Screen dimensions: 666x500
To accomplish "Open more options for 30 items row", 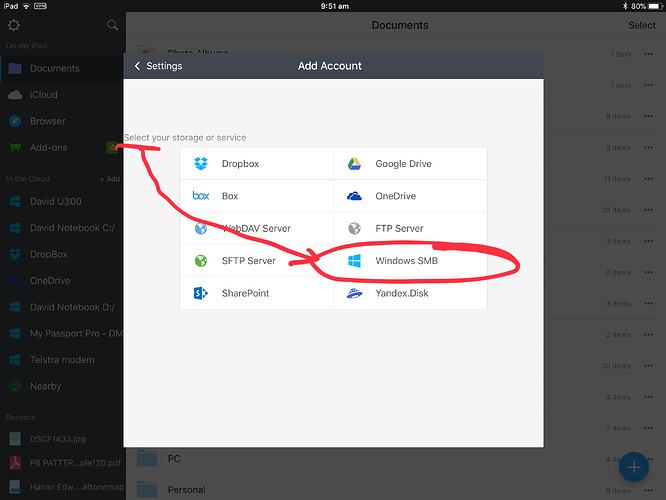I will tap(648, 366).
